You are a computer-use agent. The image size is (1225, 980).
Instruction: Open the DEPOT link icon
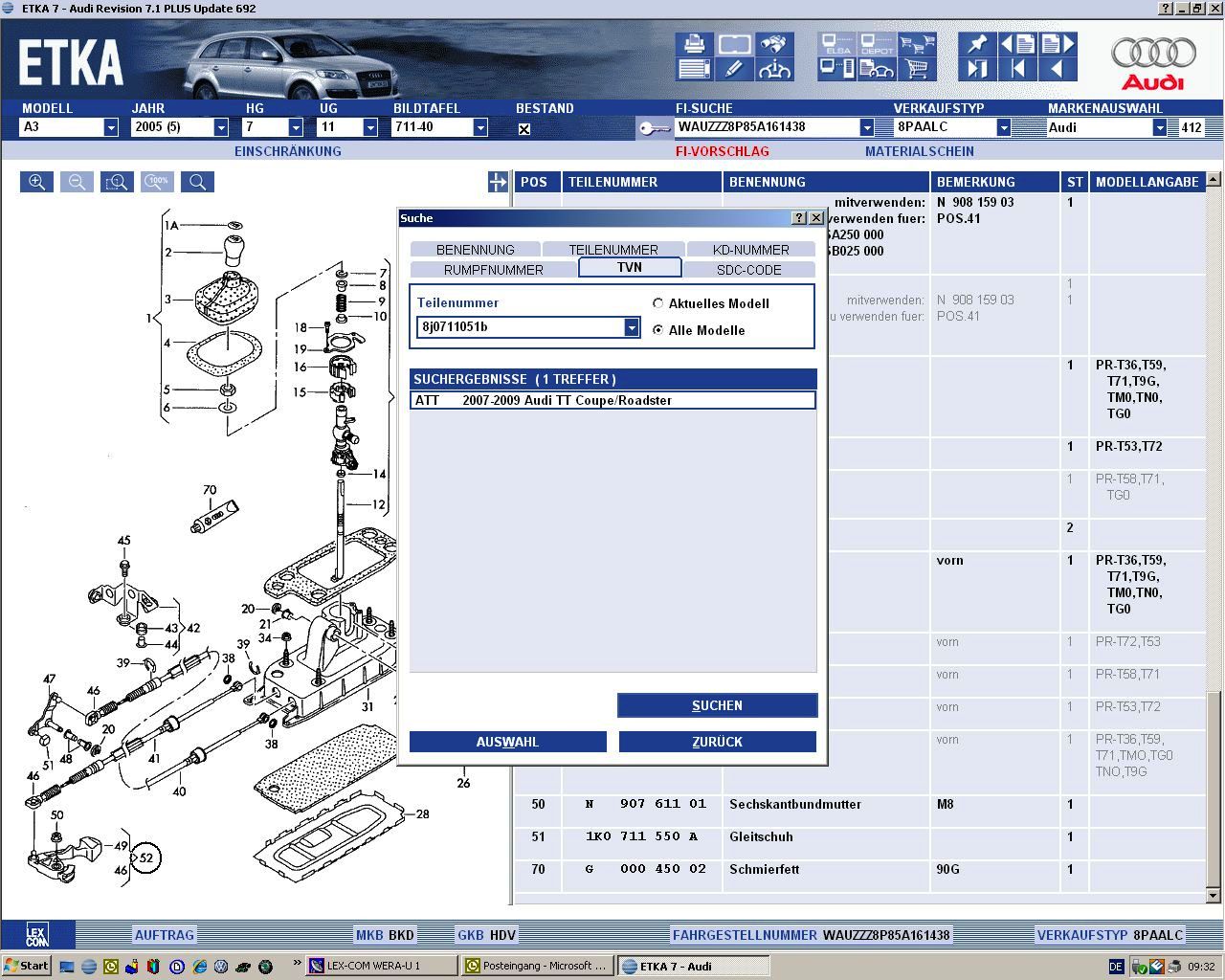click(x=878, y=44)
